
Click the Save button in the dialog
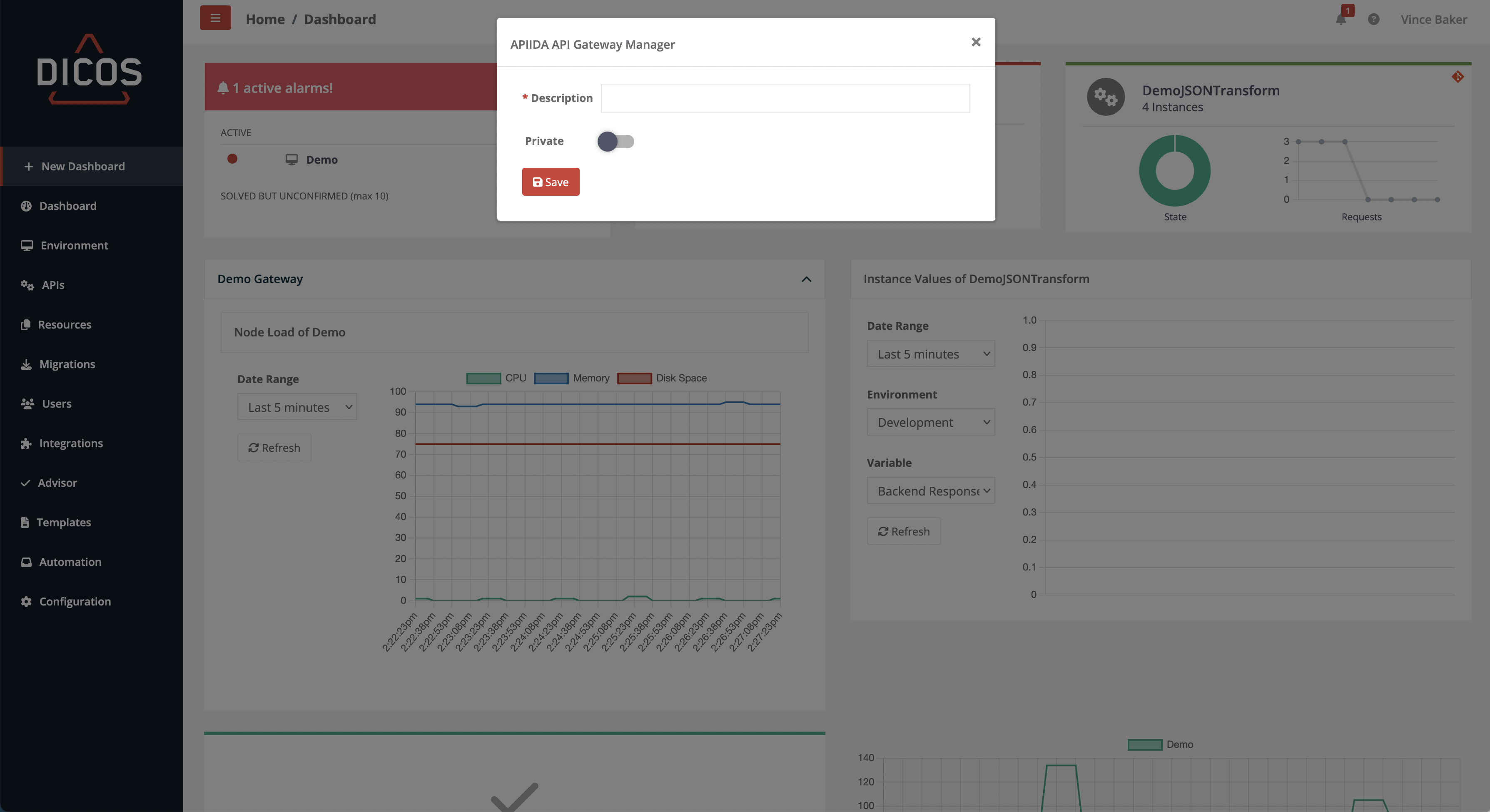550,182
